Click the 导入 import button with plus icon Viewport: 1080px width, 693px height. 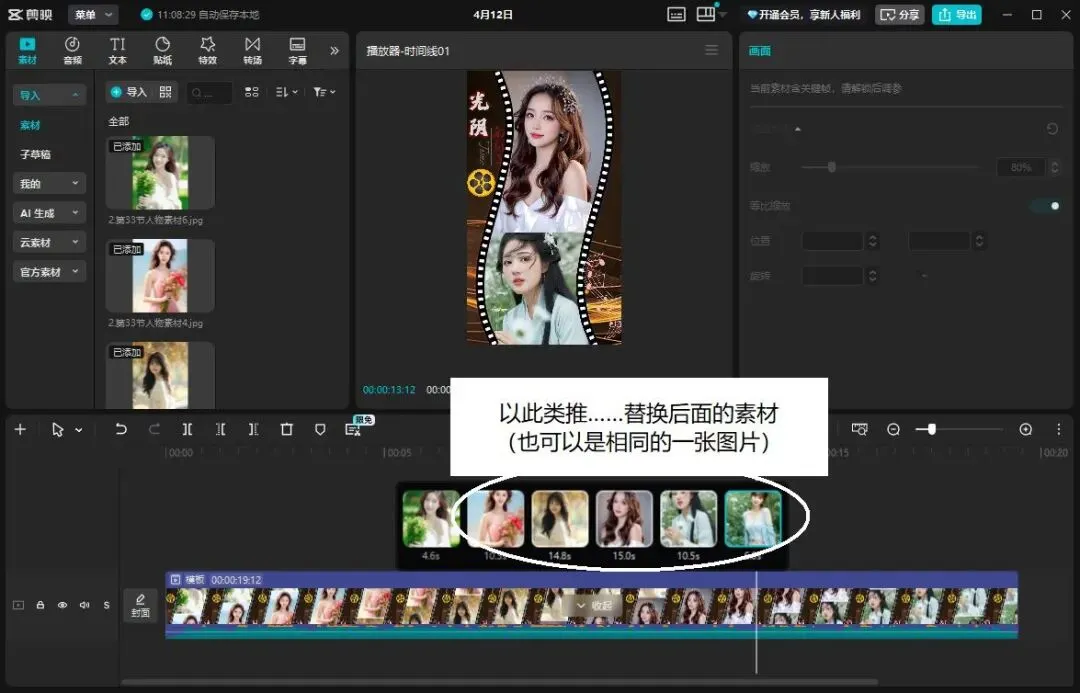pyautogui.click(x=129, y=92)
